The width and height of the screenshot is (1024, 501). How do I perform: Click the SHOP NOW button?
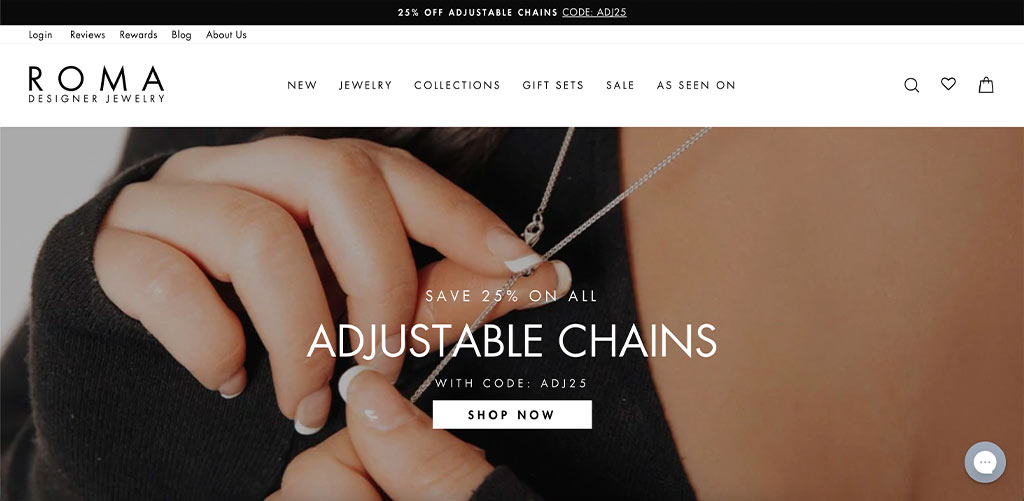(x=512, y=415)
